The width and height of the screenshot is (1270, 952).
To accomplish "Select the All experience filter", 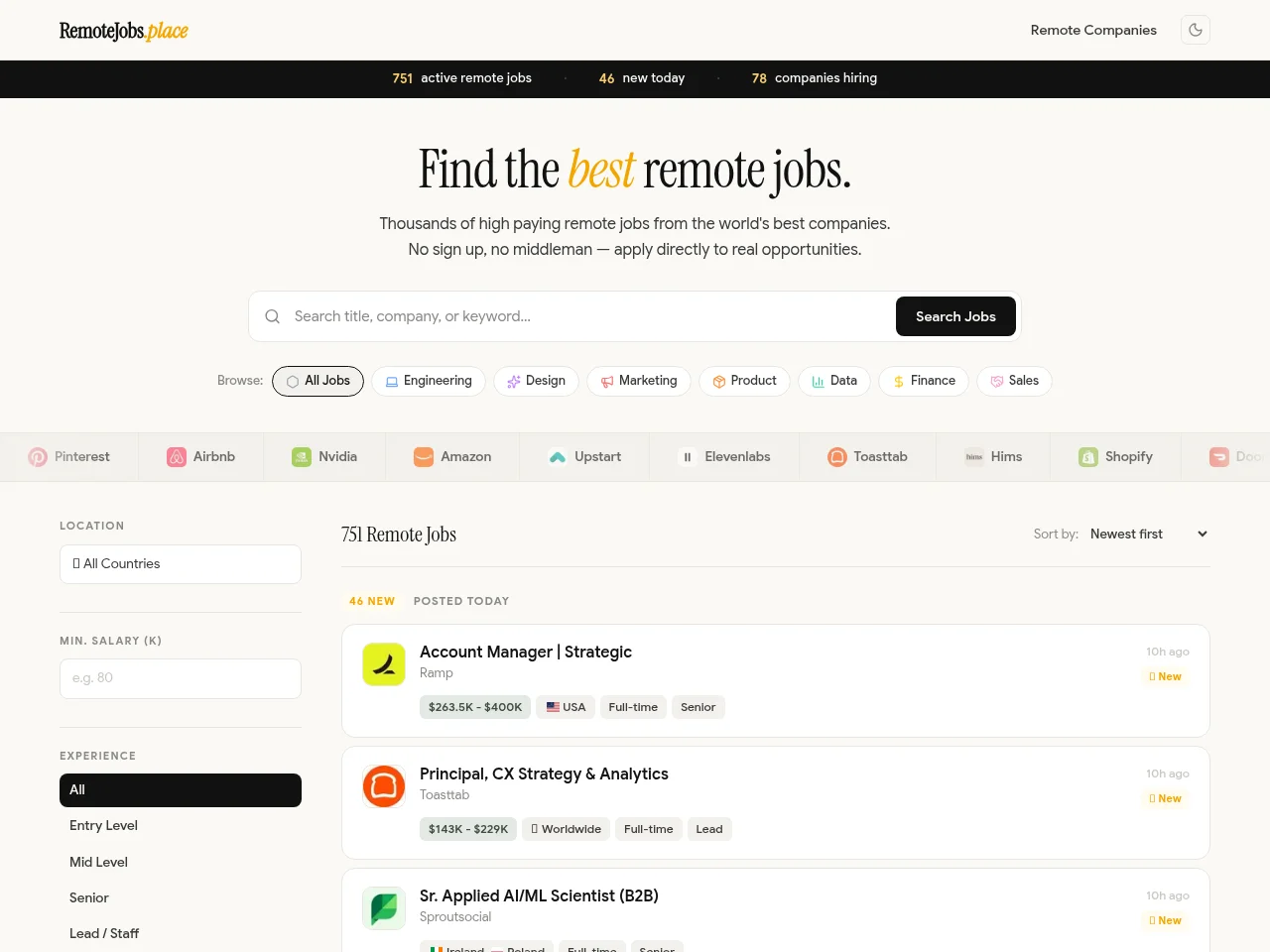I will click(x=181, y=790).
